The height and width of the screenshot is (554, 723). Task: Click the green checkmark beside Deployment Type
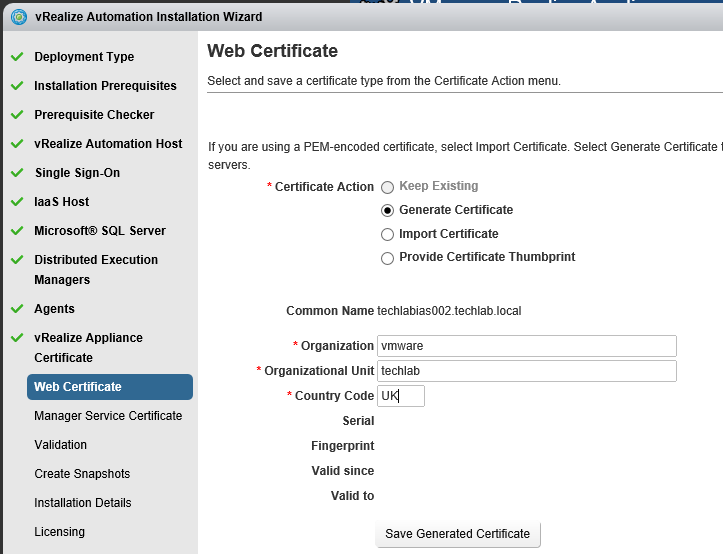[x=17, y=57]
